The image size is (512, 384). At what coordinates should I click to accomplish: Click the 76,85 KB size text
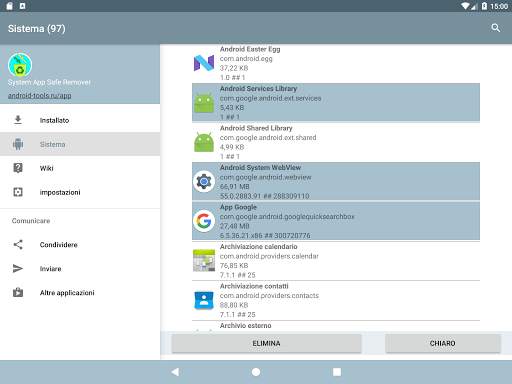point(234,265)
